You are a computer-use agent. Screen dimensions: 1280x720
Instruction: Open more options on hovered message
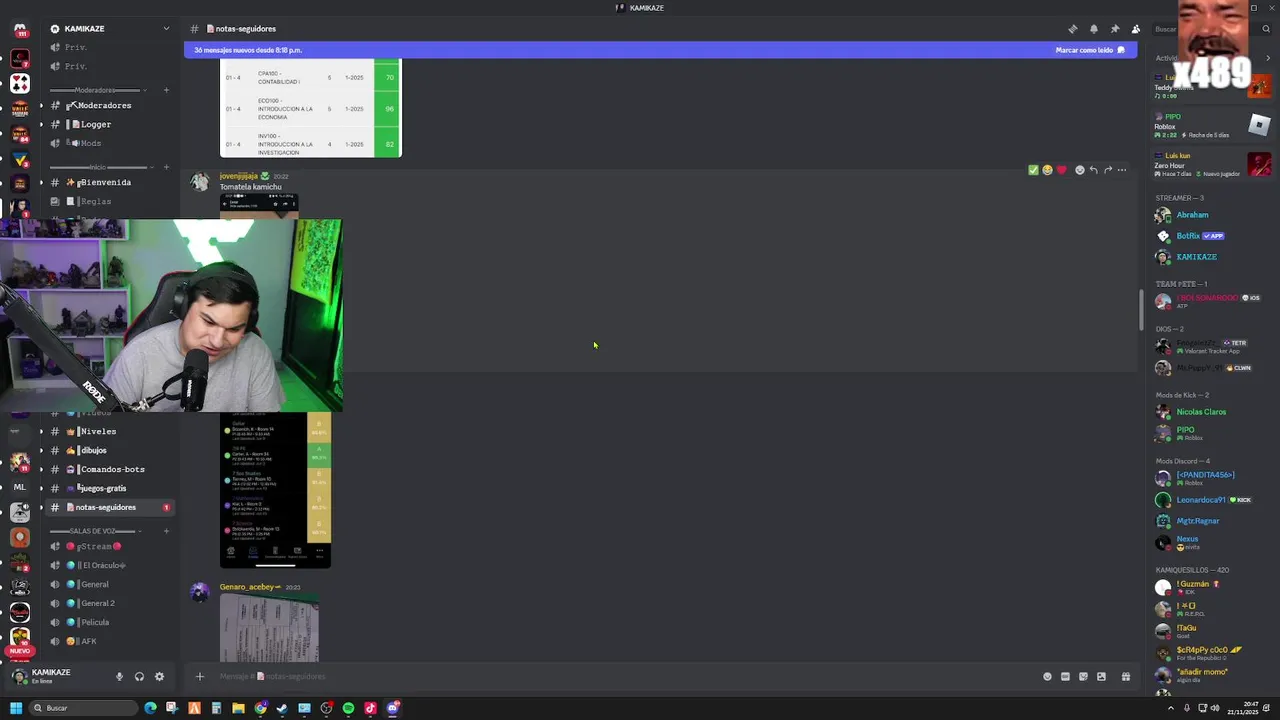click(1122, 170)
